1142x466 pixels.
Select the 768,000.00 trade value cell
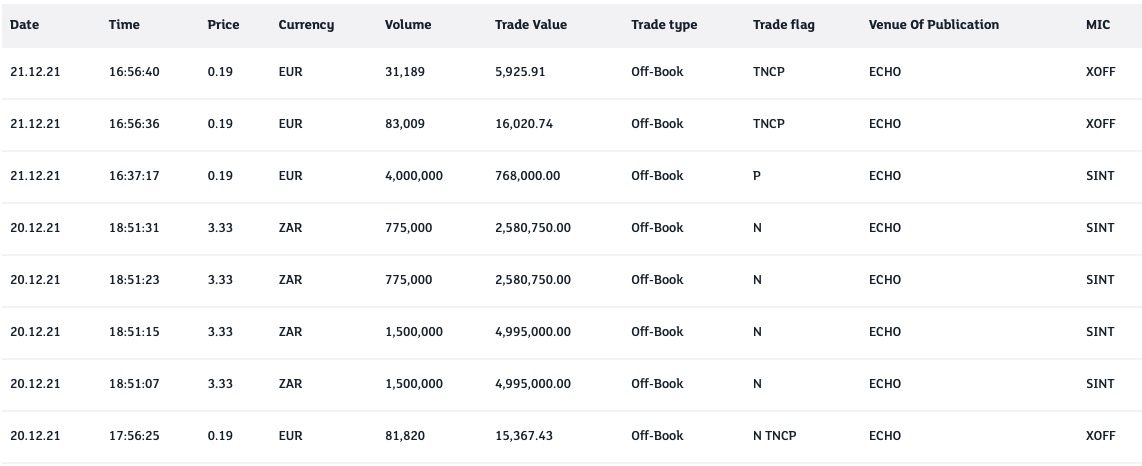coord(527,176)
